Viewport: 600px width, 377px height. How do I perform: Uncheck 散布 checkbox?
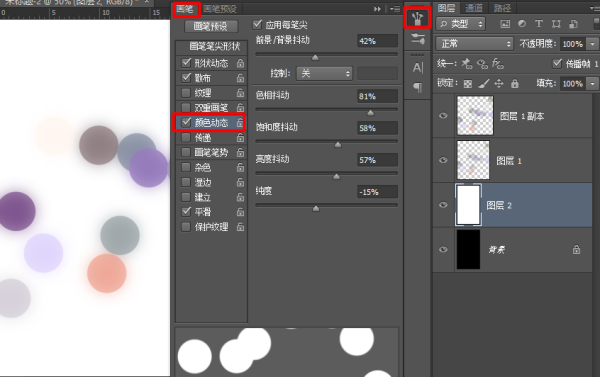186,78
